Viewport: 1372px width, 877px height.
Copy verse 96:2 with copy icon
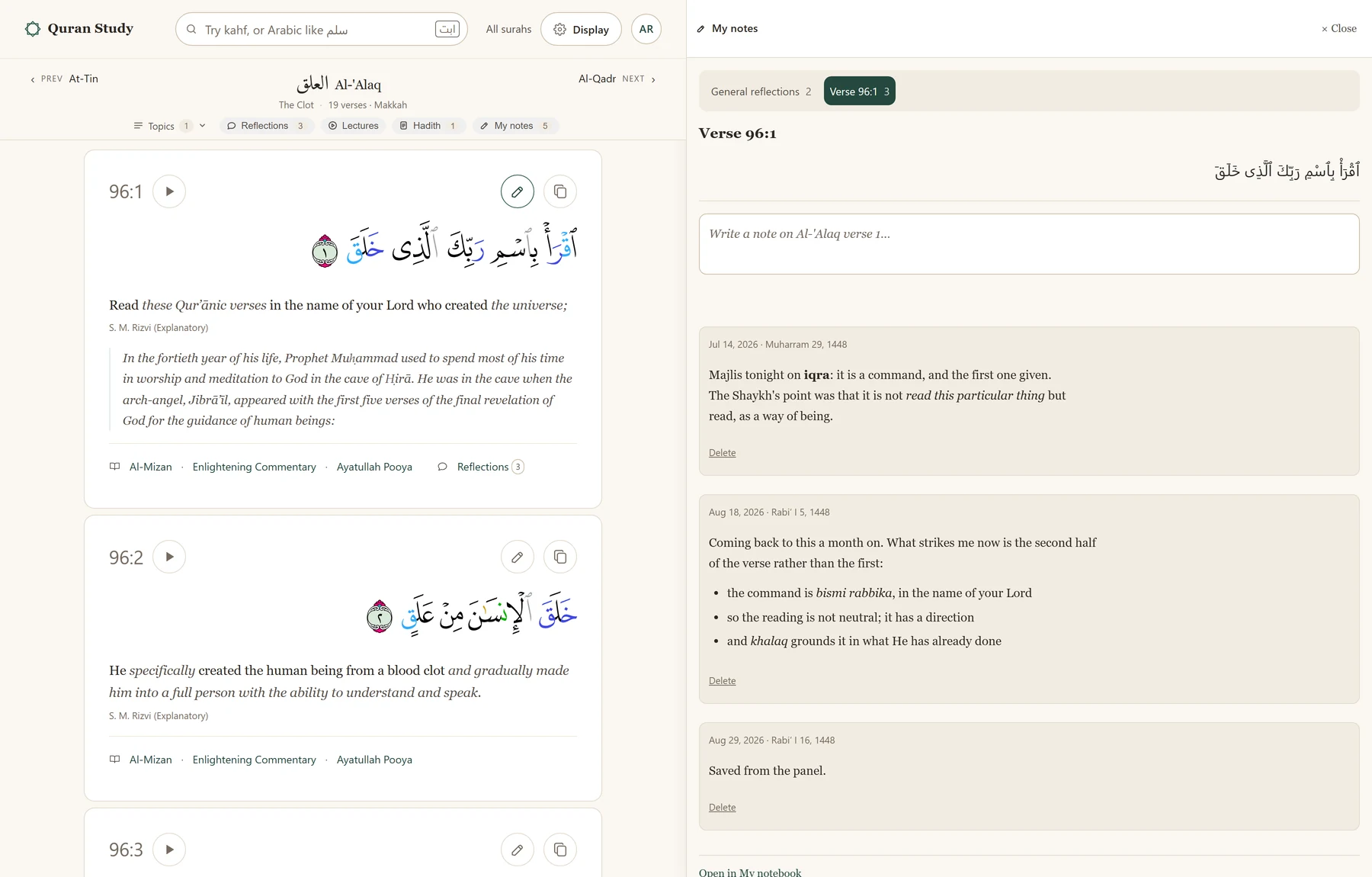click(x=560, y=557)
